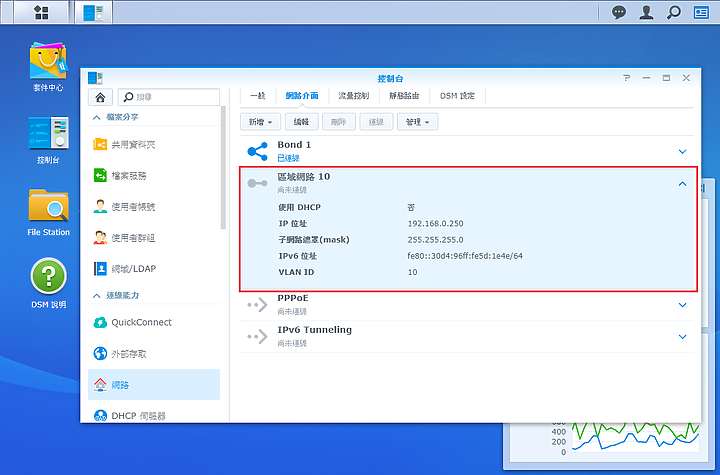Image resolution: width=720 pixels, height=475 pixels.
Task: Click the traffic graph in background widget
Action: click(636, 439)
